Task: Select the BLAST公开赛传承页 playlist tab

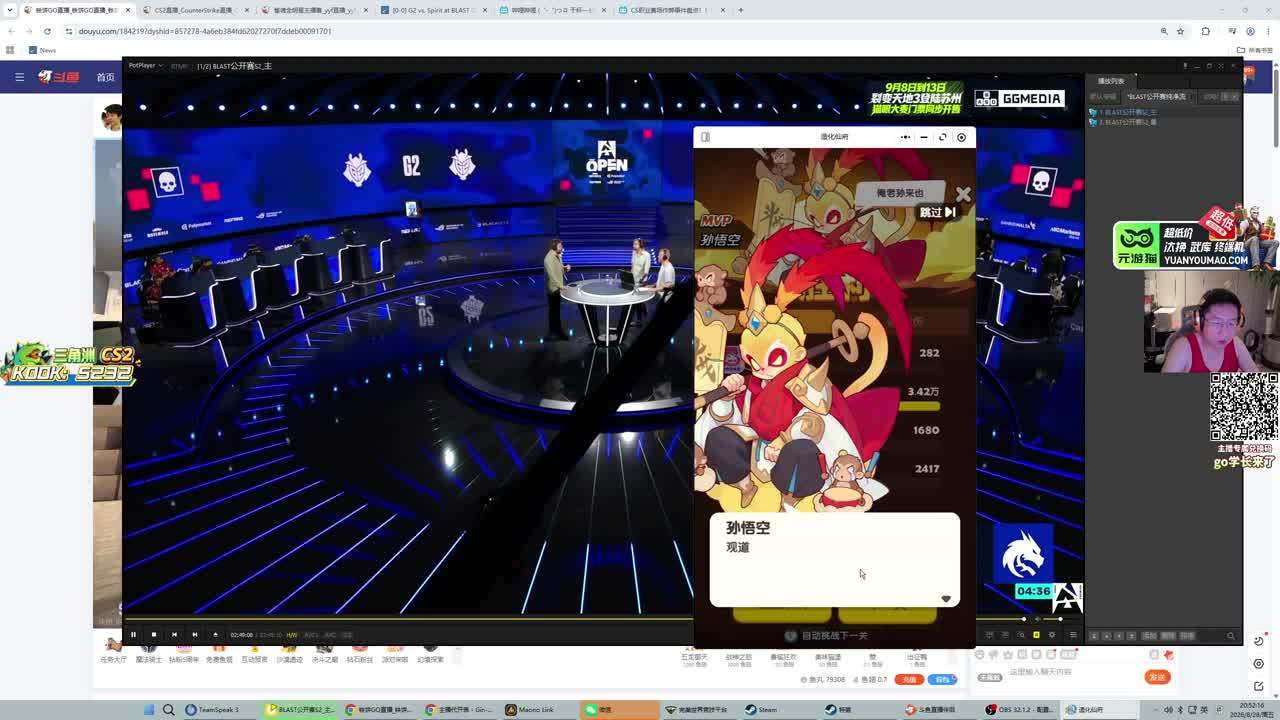Action: 1157,97
